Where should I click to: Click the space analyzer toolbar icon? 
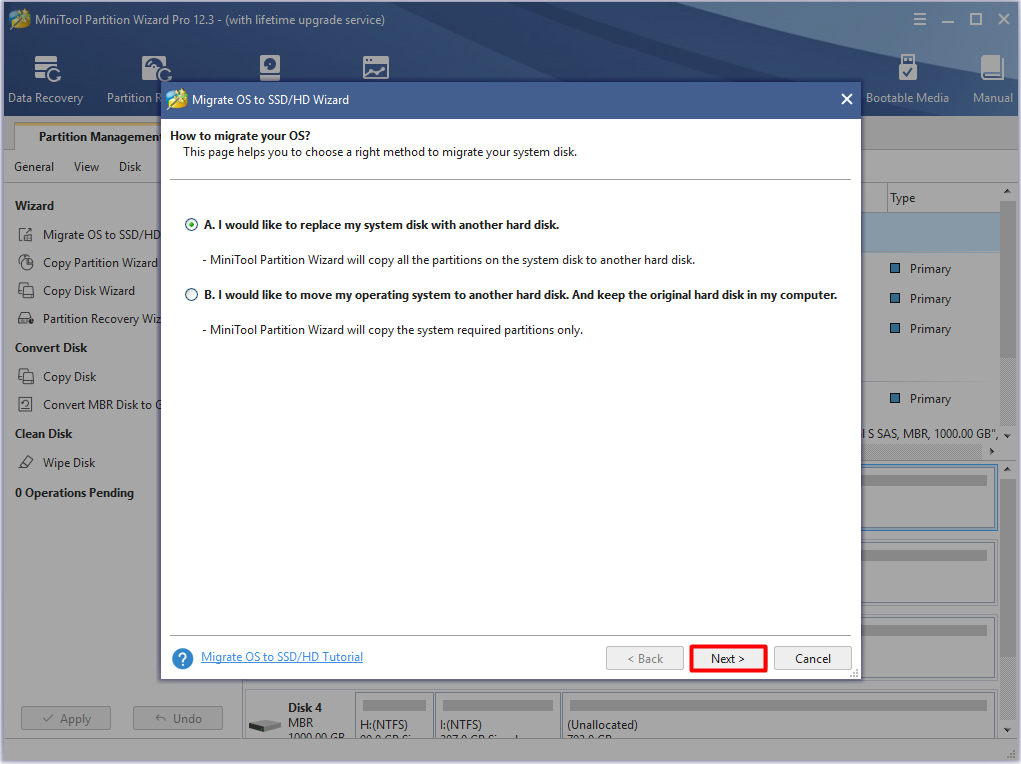click(x=376, y=68)
